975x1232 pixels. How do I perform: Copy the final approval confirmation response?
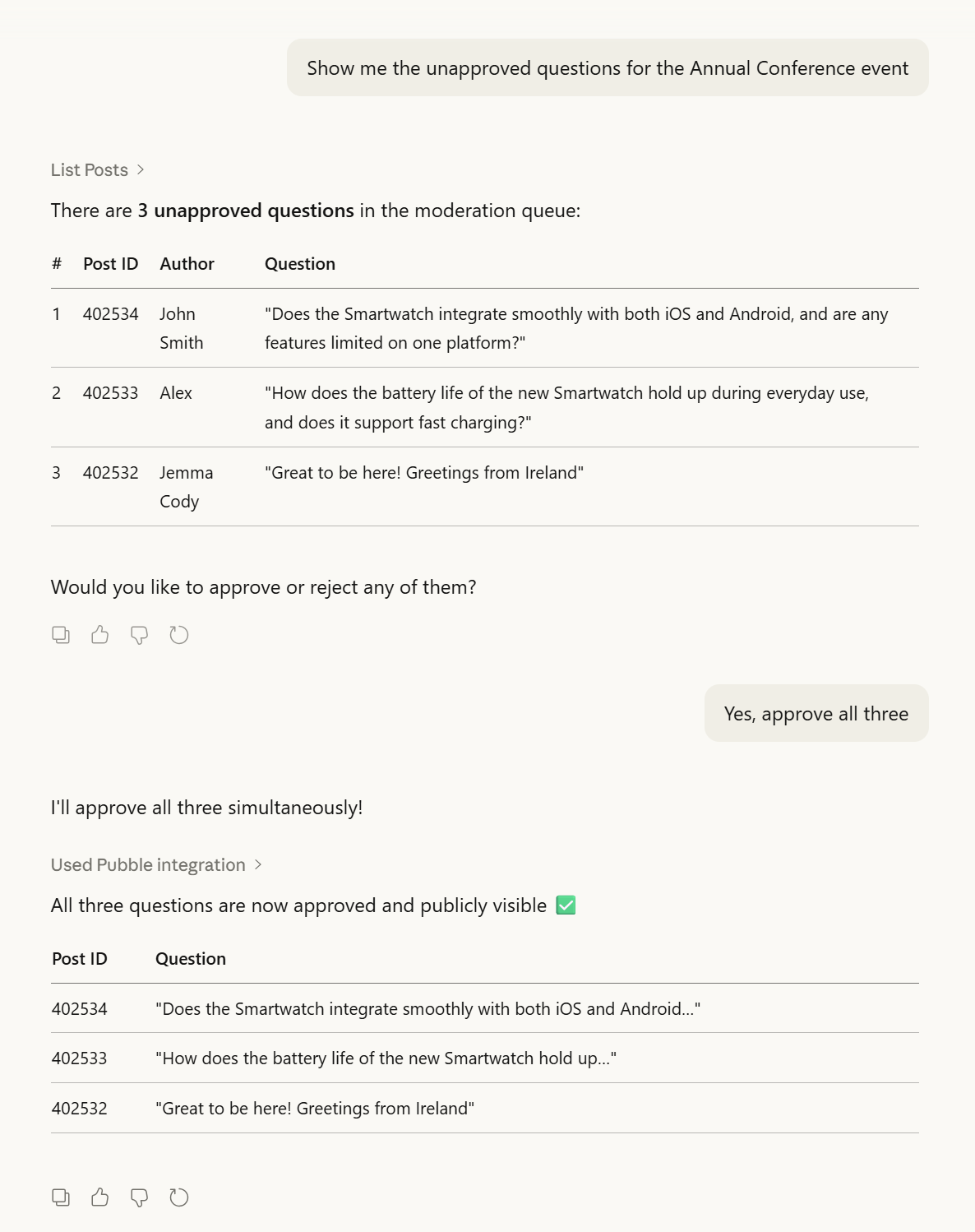pyautogui.click(x=61, y=1197)
